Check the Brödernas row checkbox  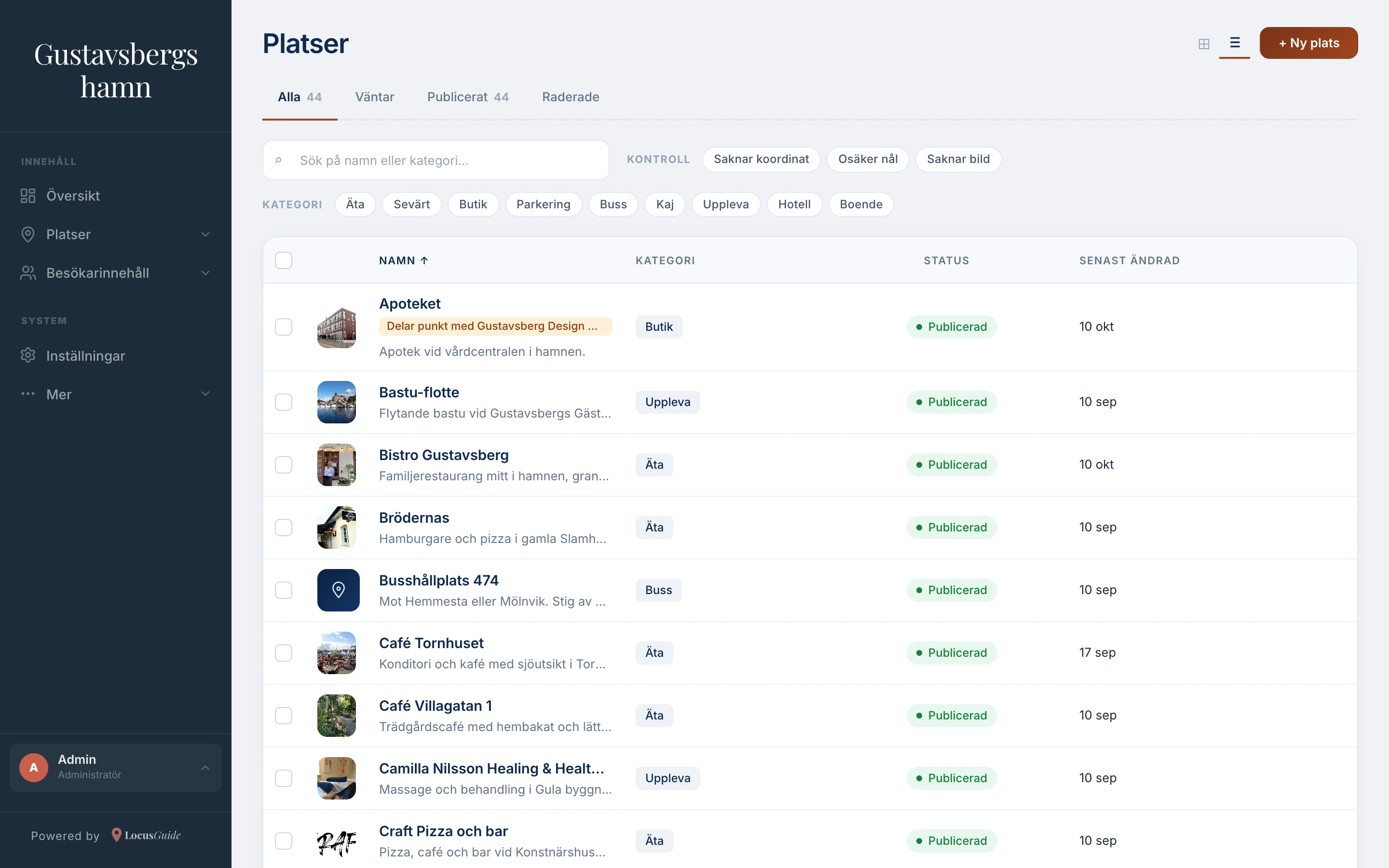(x=284, y=527)
